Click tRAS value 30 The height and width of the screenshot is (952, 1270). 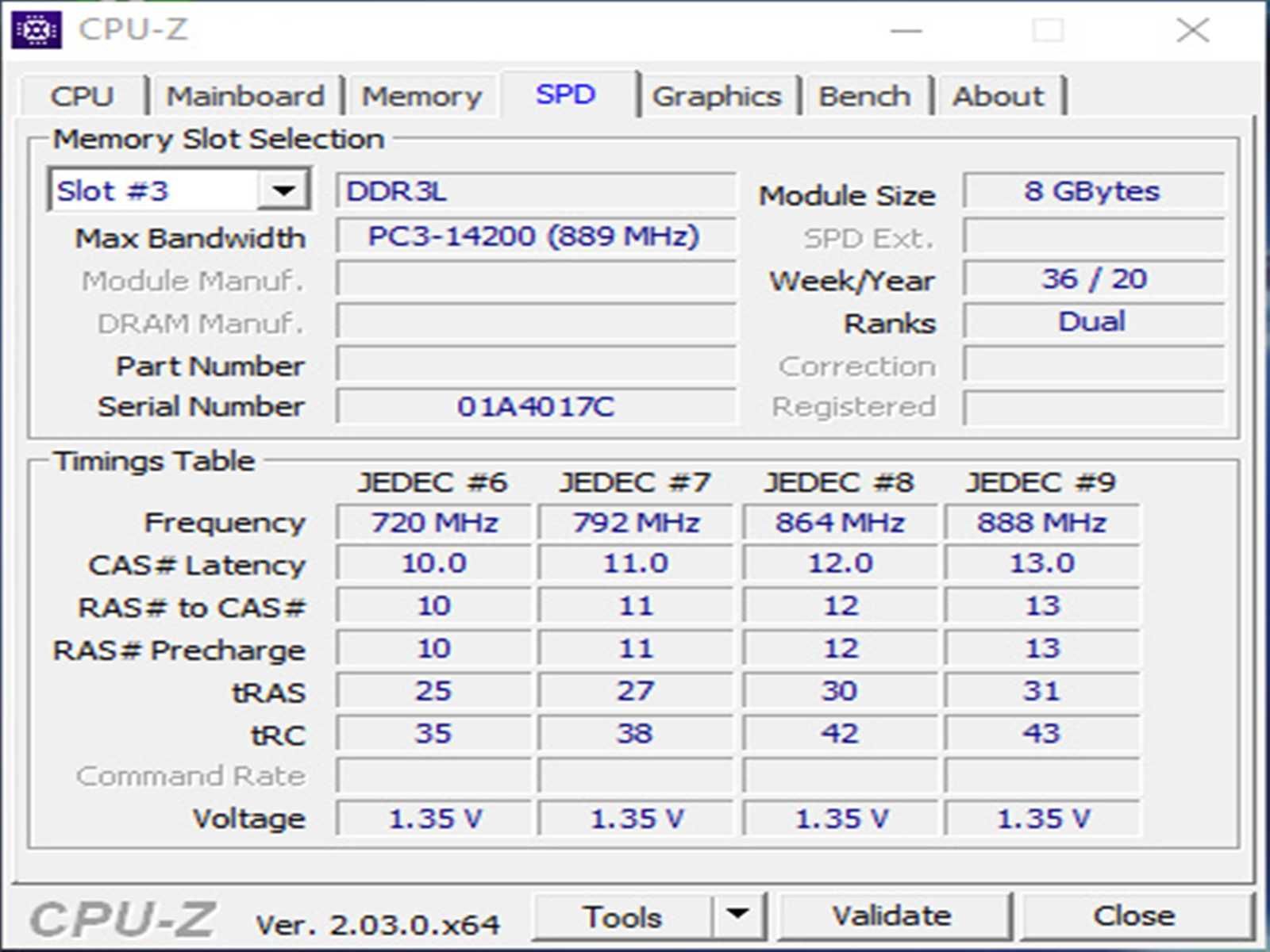point(840,690)
